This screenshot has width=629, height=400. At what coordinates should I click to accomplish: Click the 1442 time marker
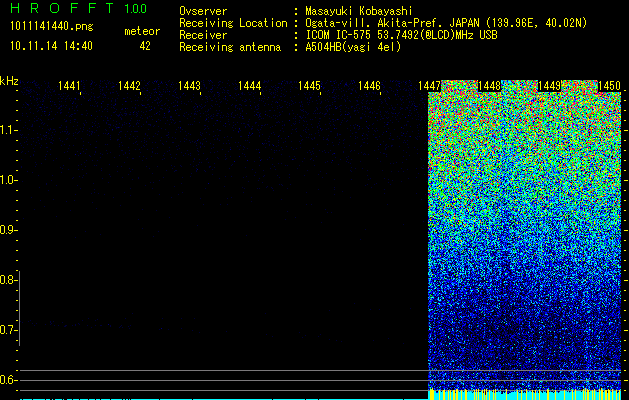129,86
